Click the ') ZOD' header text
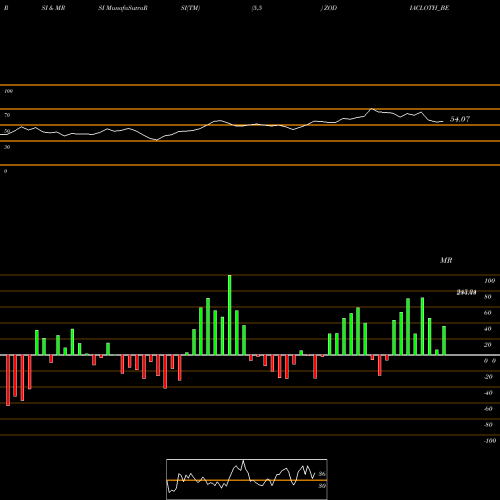Viewport: 500px width, 500px height. 329,8
